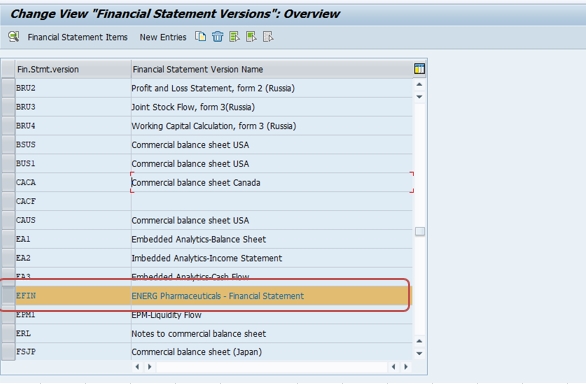Select the EA1 version code cell
586x384 pixels.
(x=73, y=239)
